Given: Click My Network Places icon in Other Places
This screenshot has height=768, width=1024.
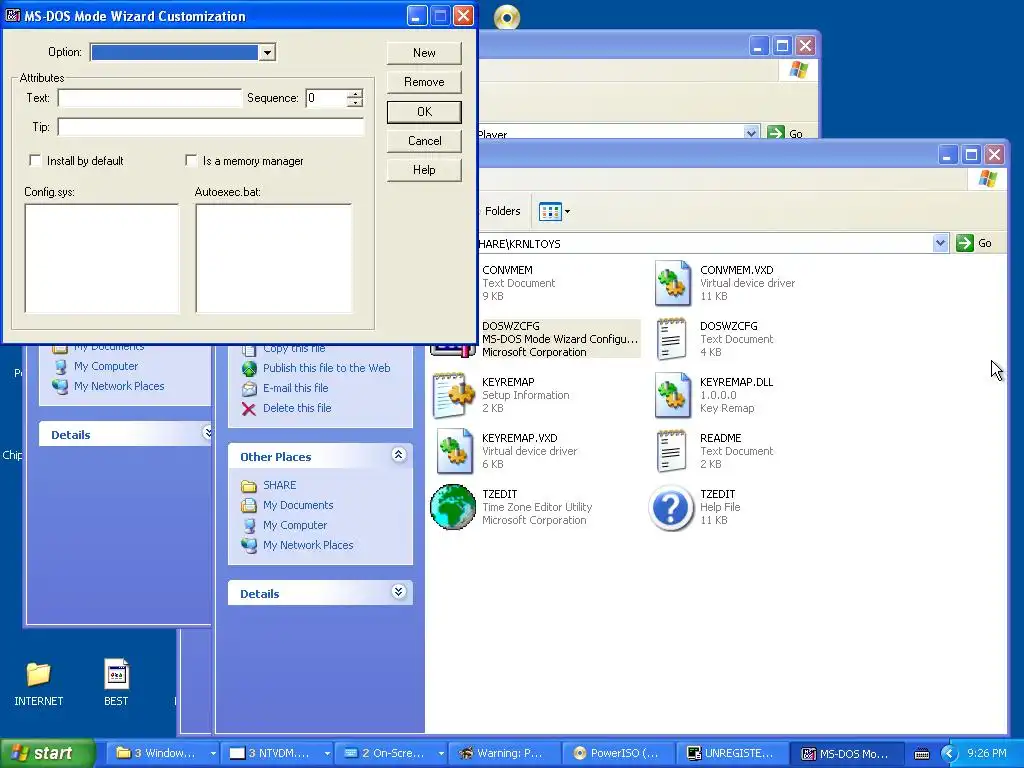Looking at the screenshot, I should tap(249, 545).
